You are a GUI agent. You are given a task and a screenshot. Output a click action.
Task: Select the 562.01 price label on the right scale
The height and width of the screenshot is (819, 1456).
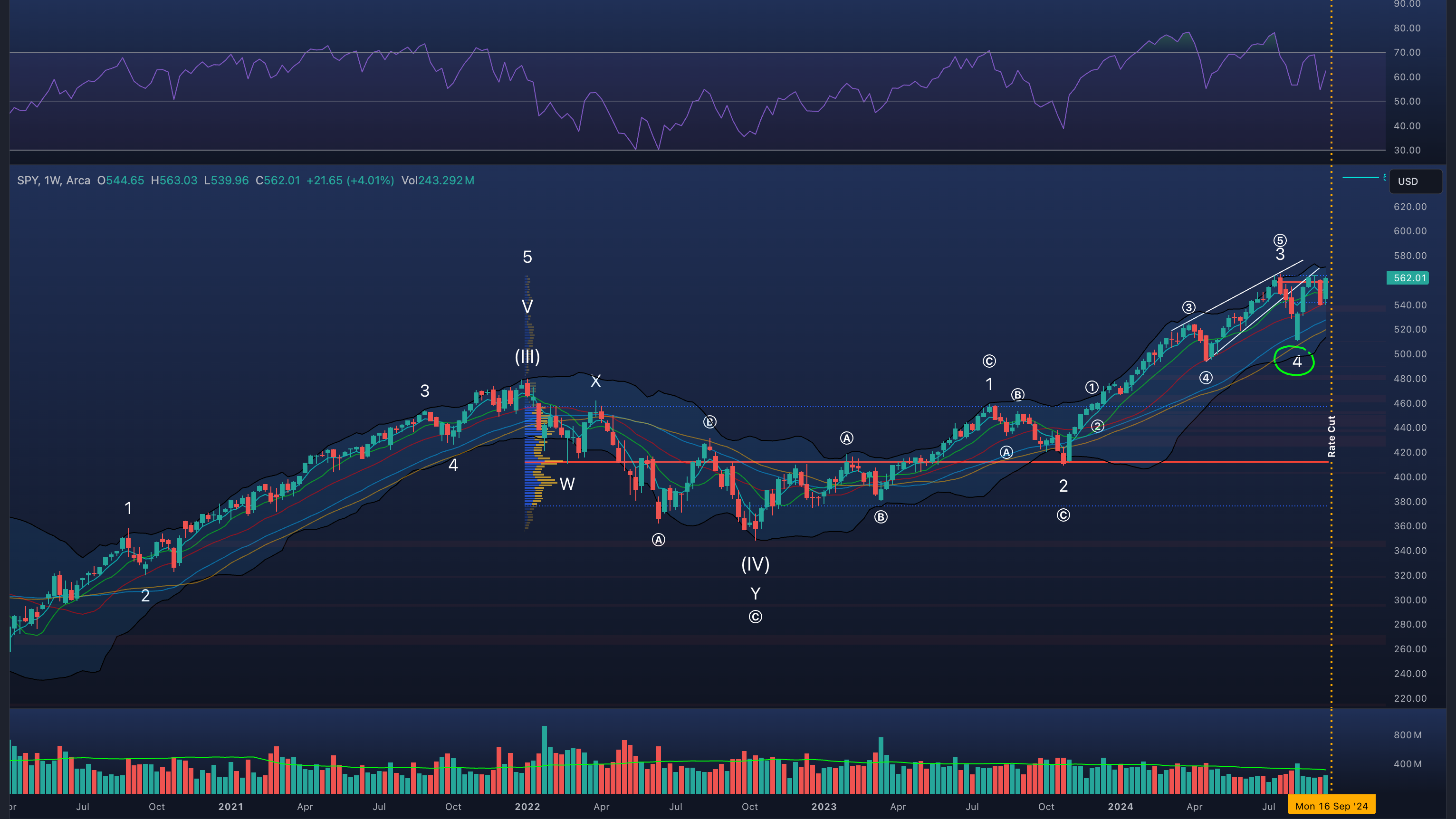[x=1408, y=278]
